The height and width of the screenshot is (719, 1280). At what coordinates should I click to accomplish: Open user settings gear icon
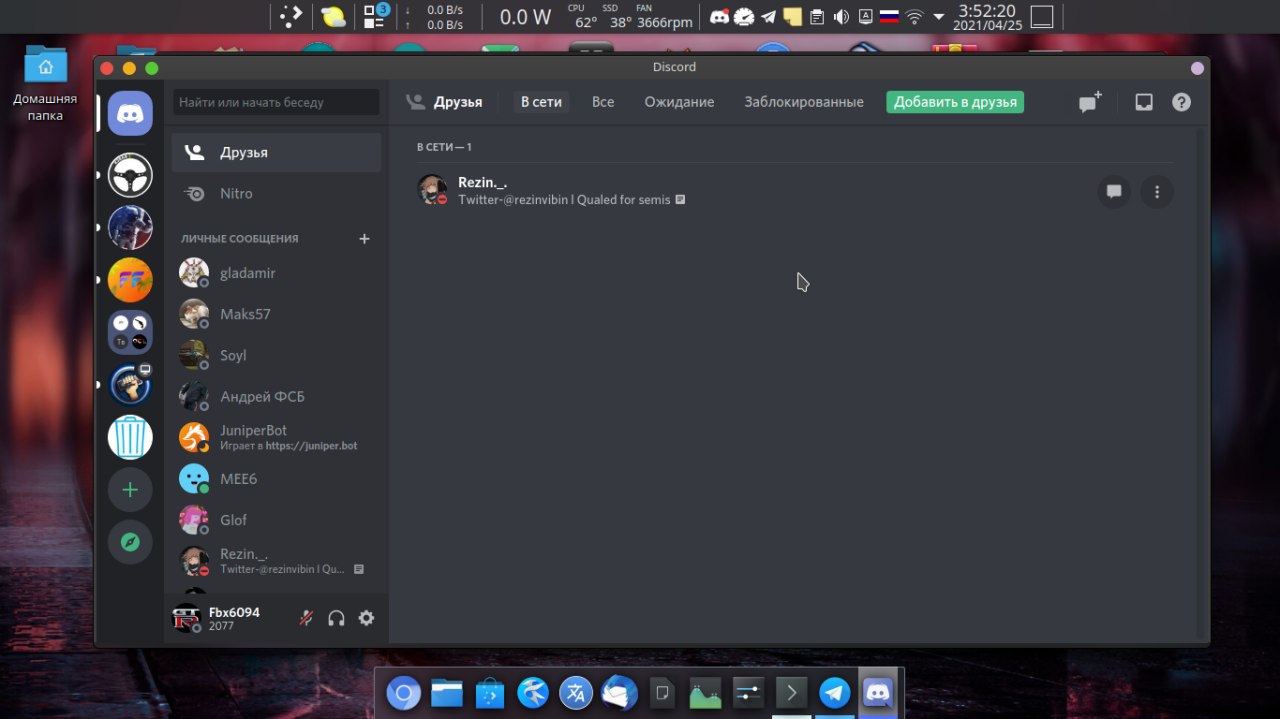point(366,618)
